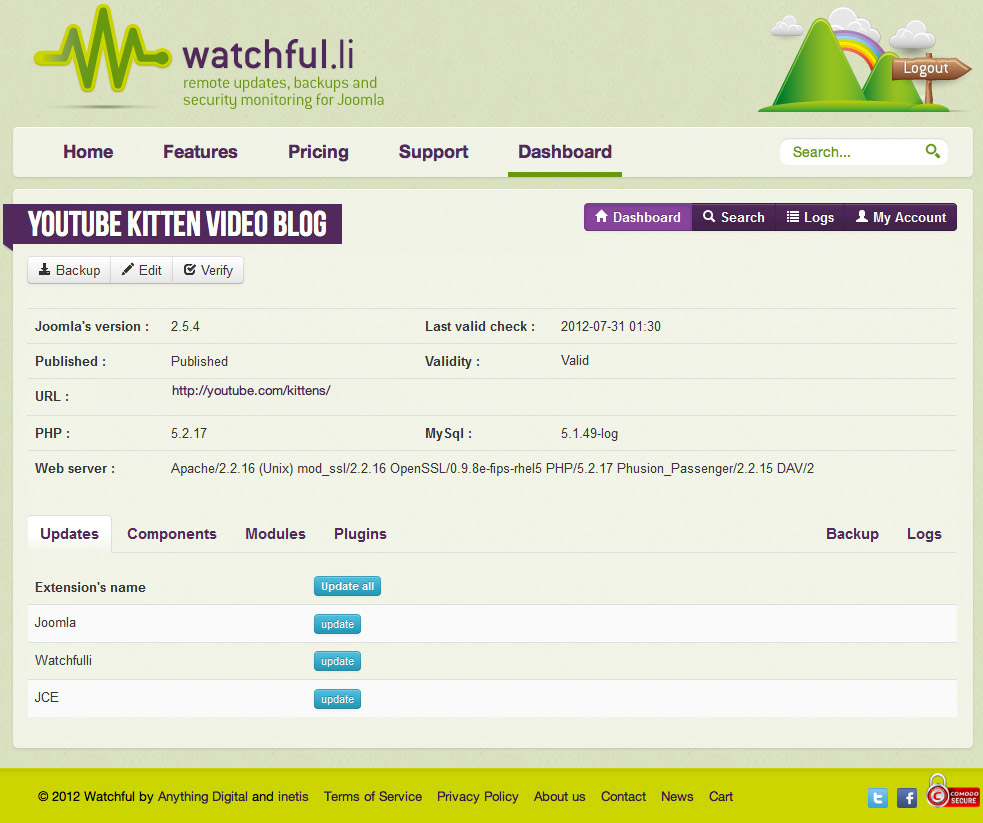The image size is (983, 823).
Task: Go to the Features page
Action: pos(200,152)
